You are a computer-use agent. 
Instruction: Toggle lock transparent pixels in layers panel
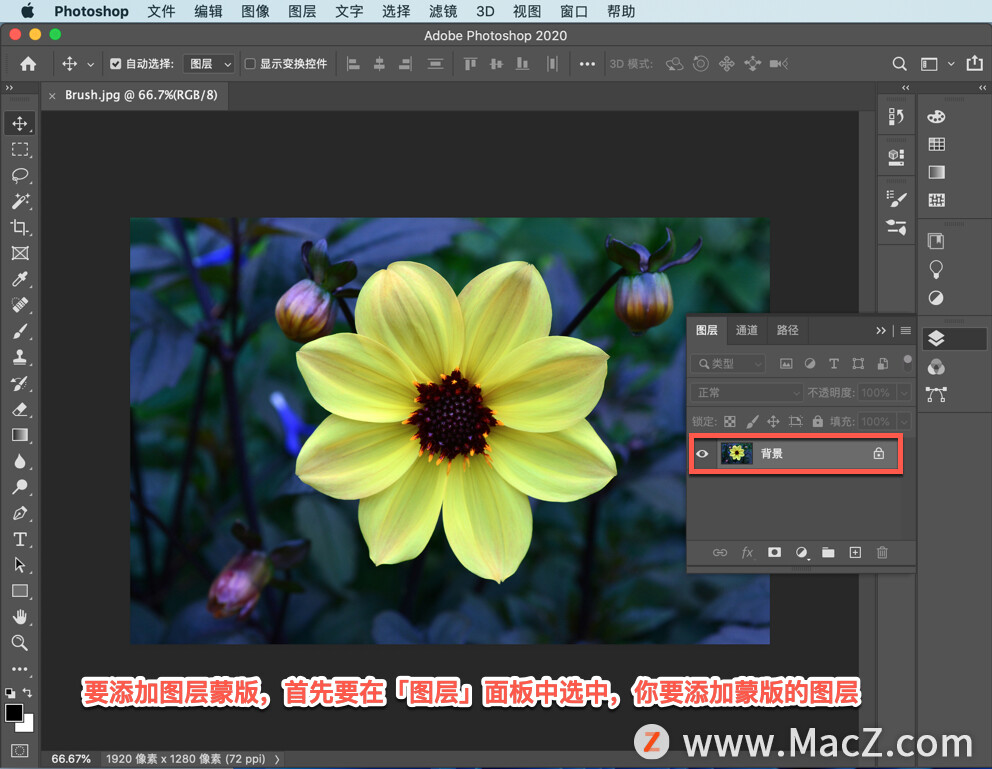pyautogui.click(x=729, y=421)
